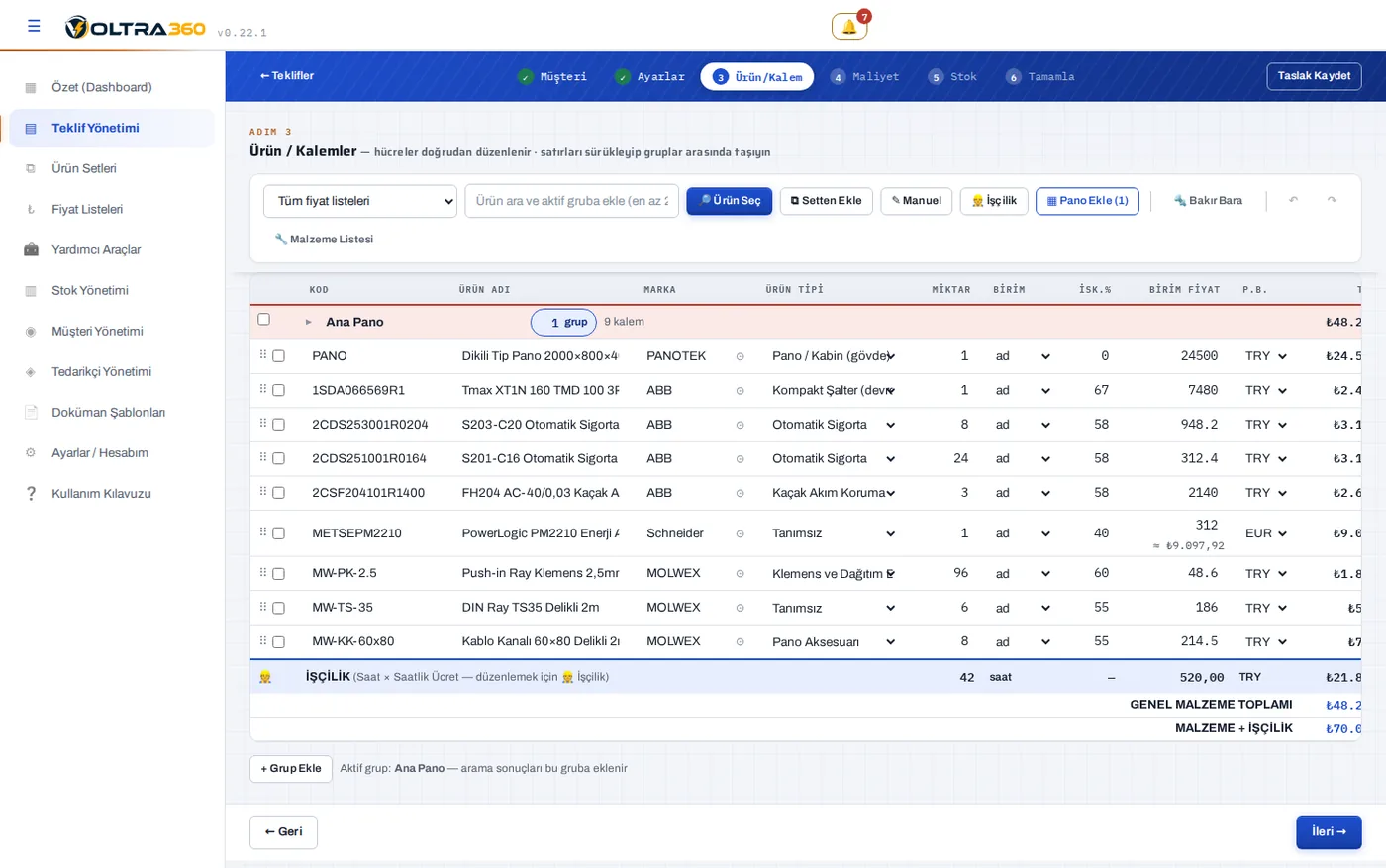Open the Tüm fiyat listeleri dropdown
Screen dimensions: 1386x868
(360, 201)
